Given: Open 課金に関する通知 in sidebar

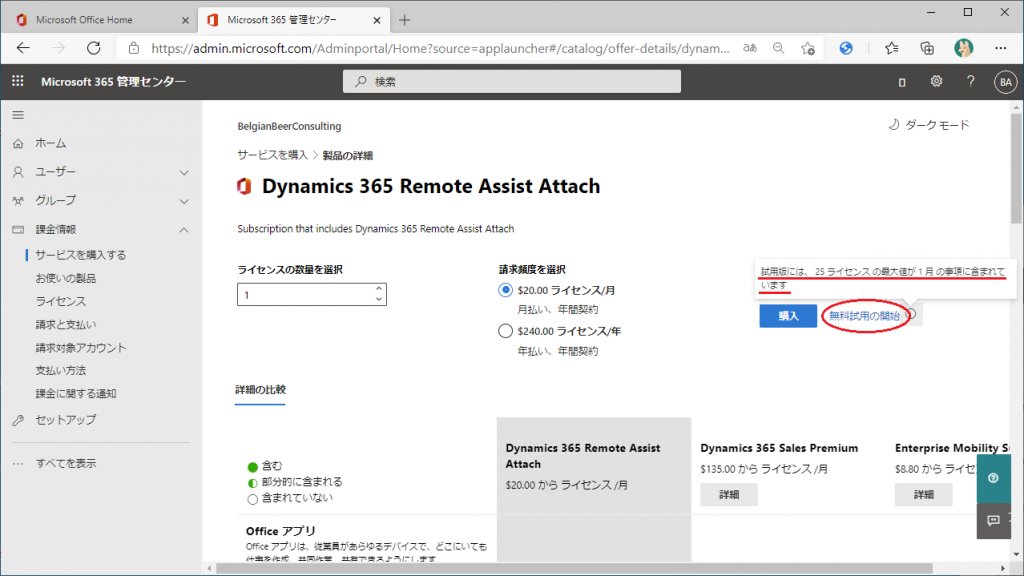Looking at the screenshot, I should [x=76, y=394].
